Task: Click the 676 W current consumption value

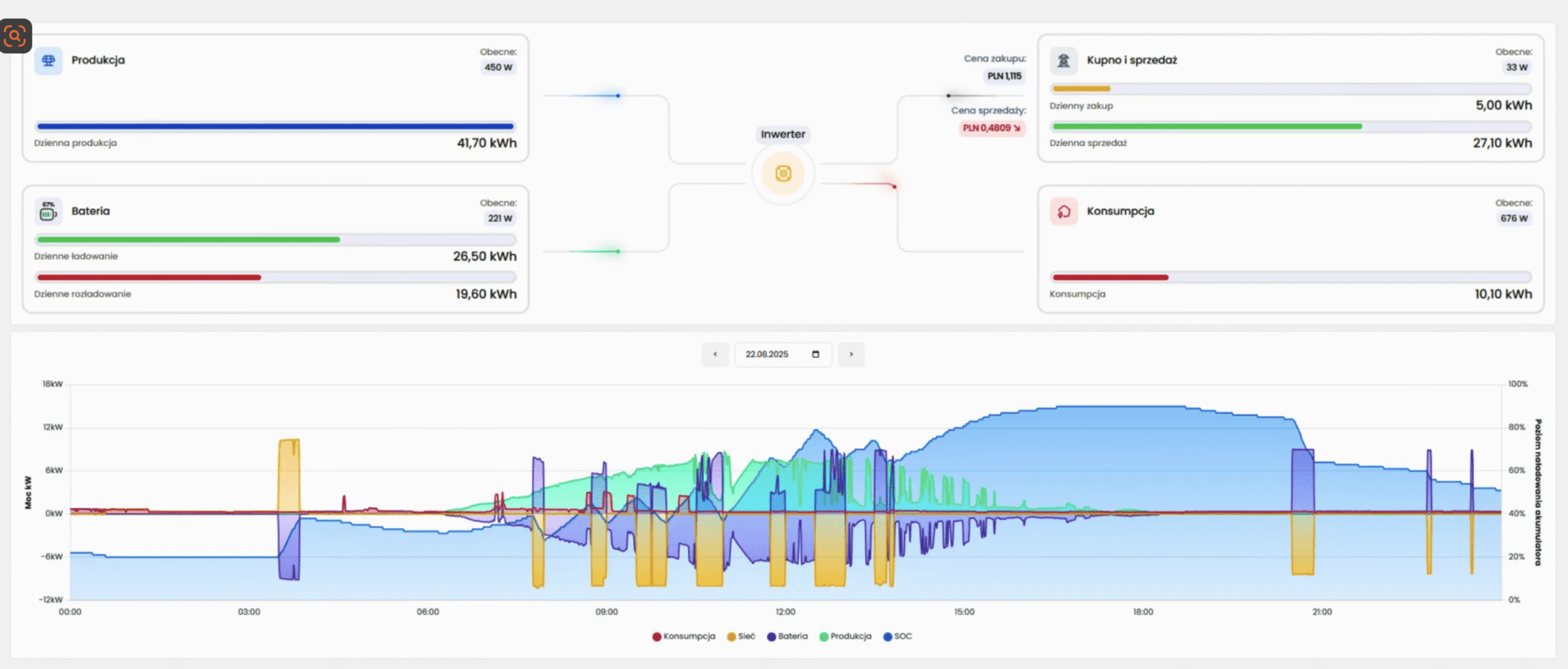Action: click(x=1513, y=219)
